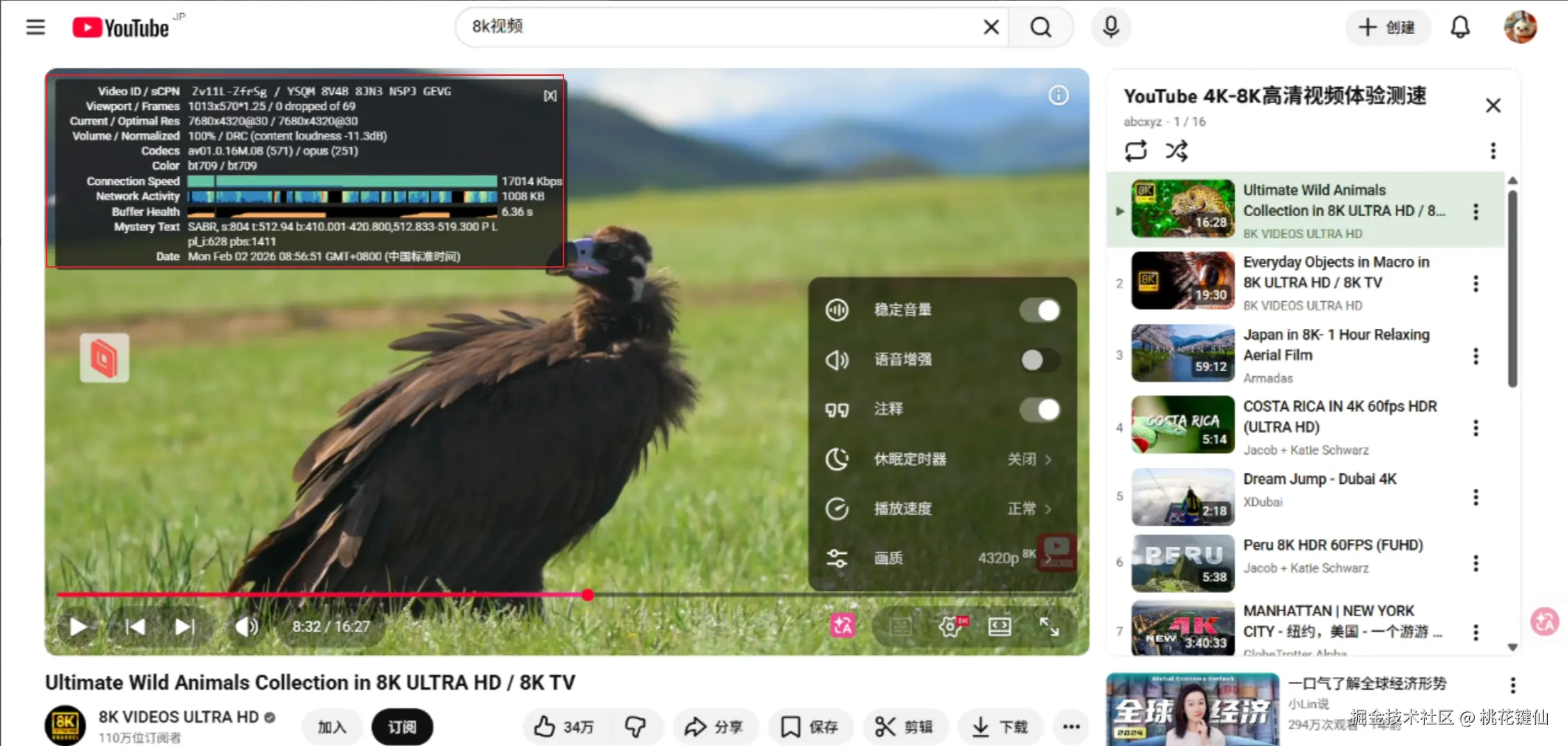1568x746 pixels.
Task: Click the search magnifier button
Action: [1041, 27]
